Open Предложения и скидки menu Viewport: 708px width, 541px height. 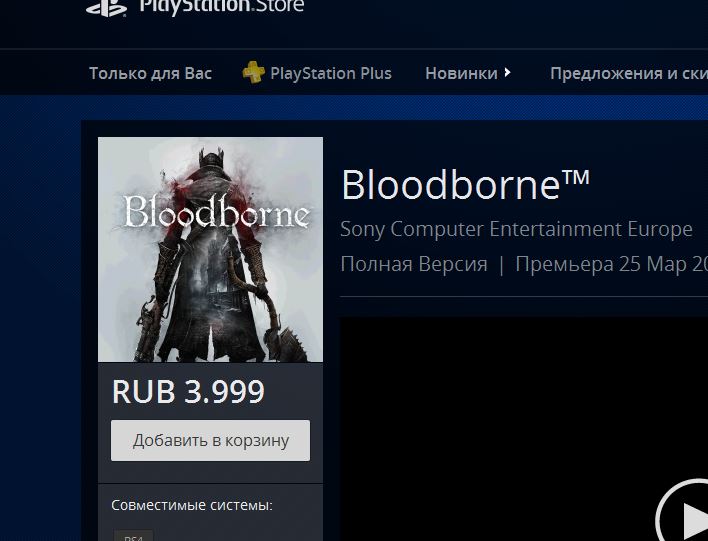click(x=629, y=73)
